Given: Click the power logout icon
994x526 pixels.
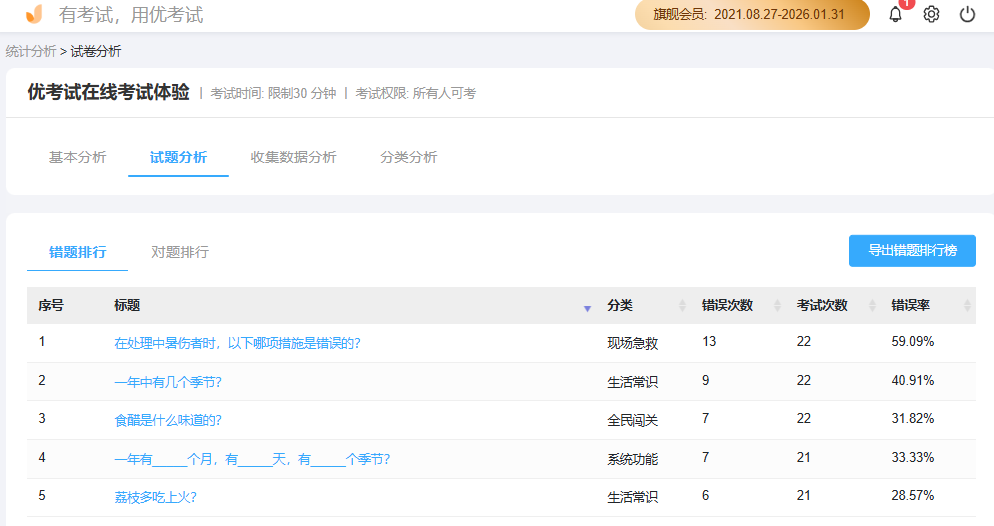Looking at the screenshot, I should [967, 14].
